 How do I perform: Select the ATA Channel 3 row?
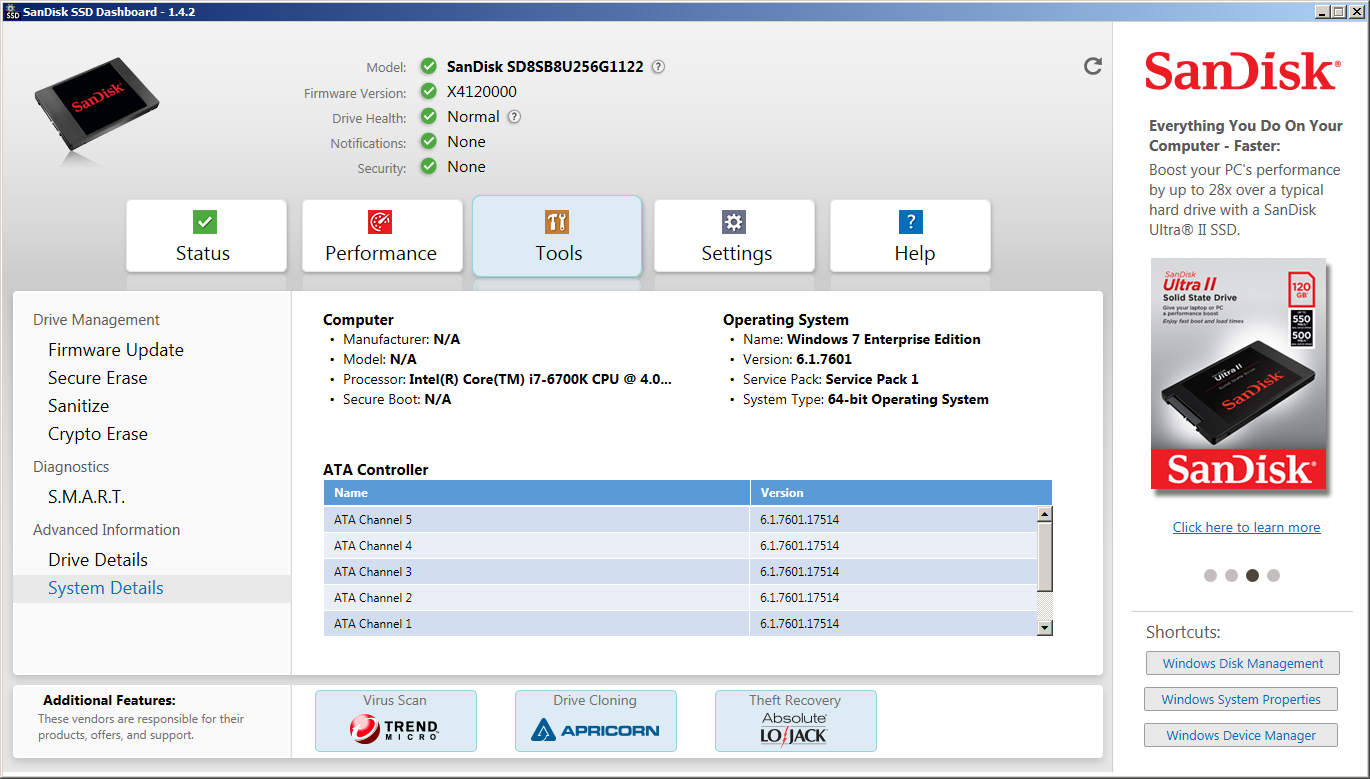click(680, 572)
